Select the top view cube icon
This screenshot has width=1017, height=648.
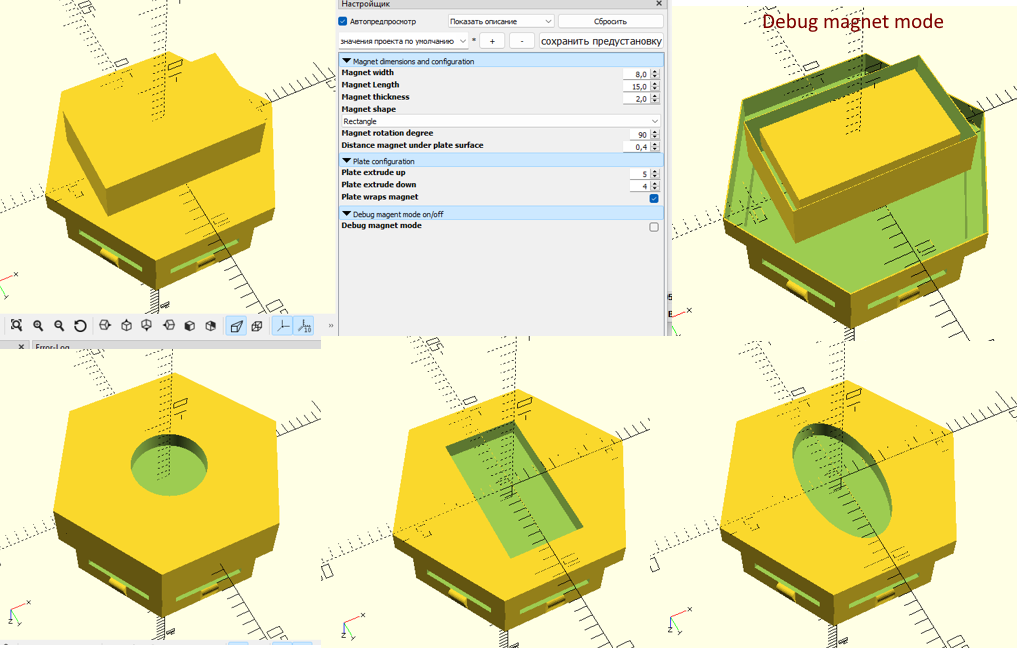pos(126,325)
